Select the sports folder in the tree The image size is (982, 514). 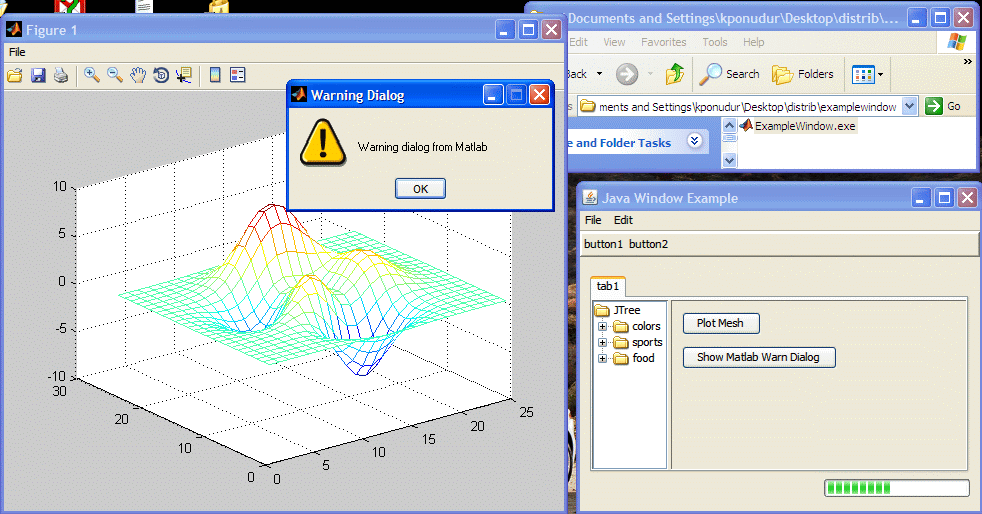(x=638, y=342)
